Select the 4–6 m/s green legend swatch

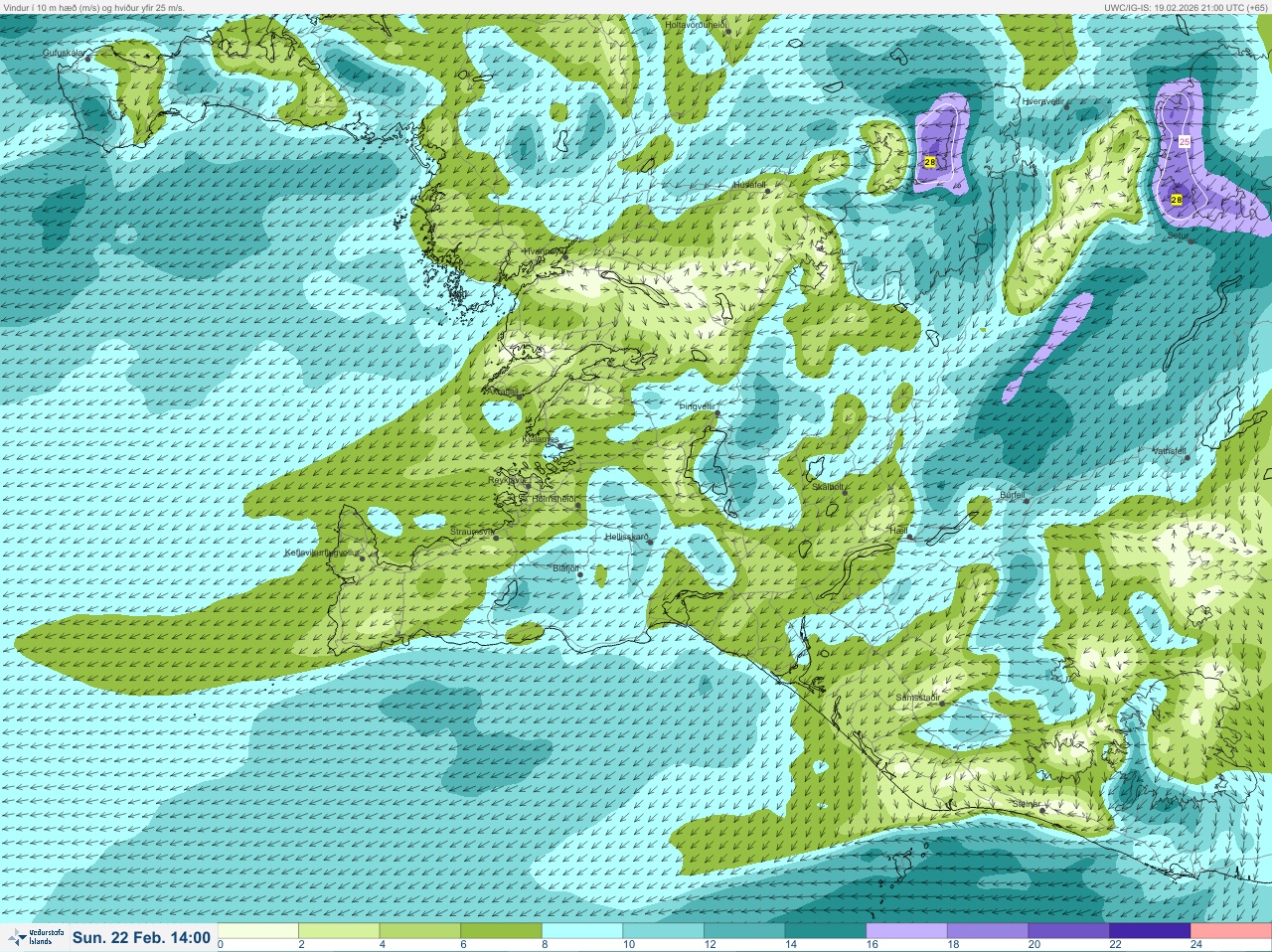(420, 931)
